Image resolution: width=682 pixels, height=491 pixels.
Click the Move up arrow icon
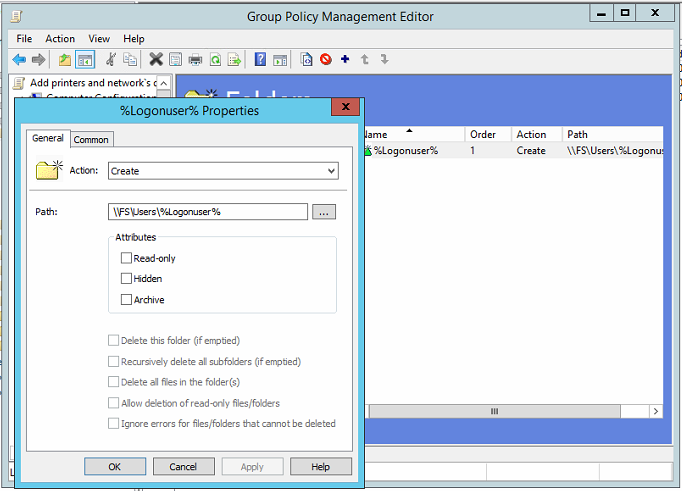pos(365,59)
